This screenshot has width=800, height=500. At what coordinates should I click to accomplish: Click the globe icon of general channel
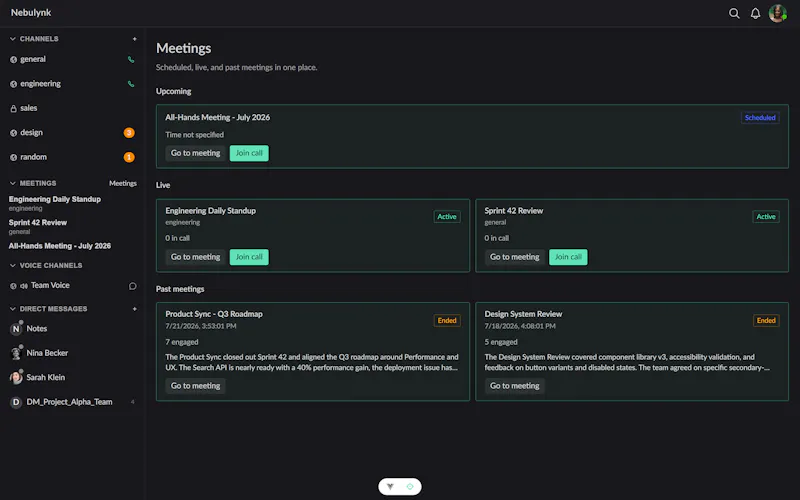point(13,60)
